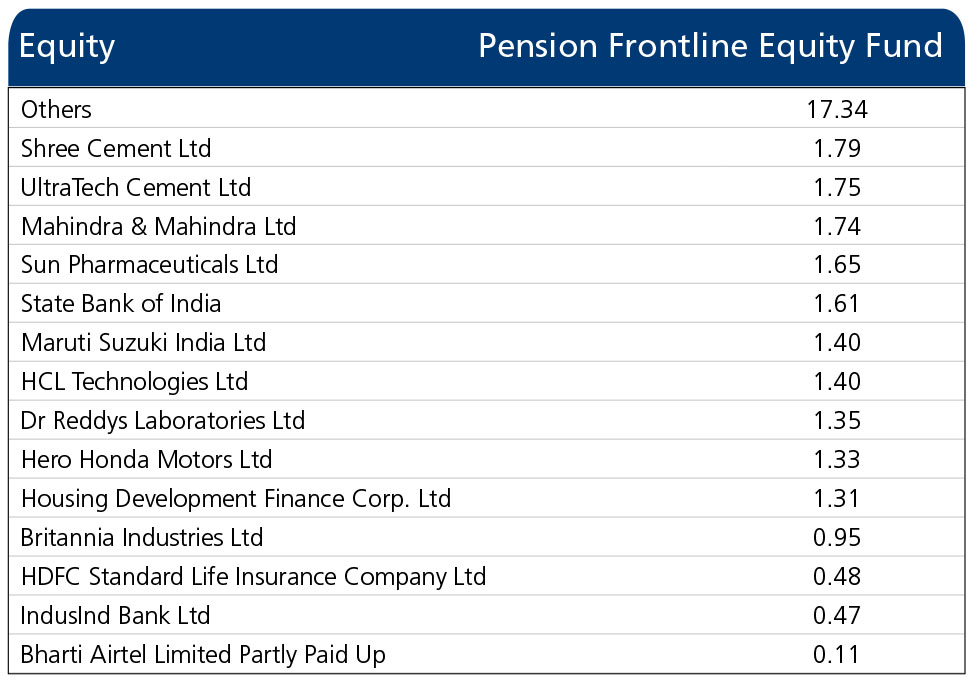Viewport: 974px width, 681px height.
Task: Select the 17.34 value for Others
Action: coord(837,109)
